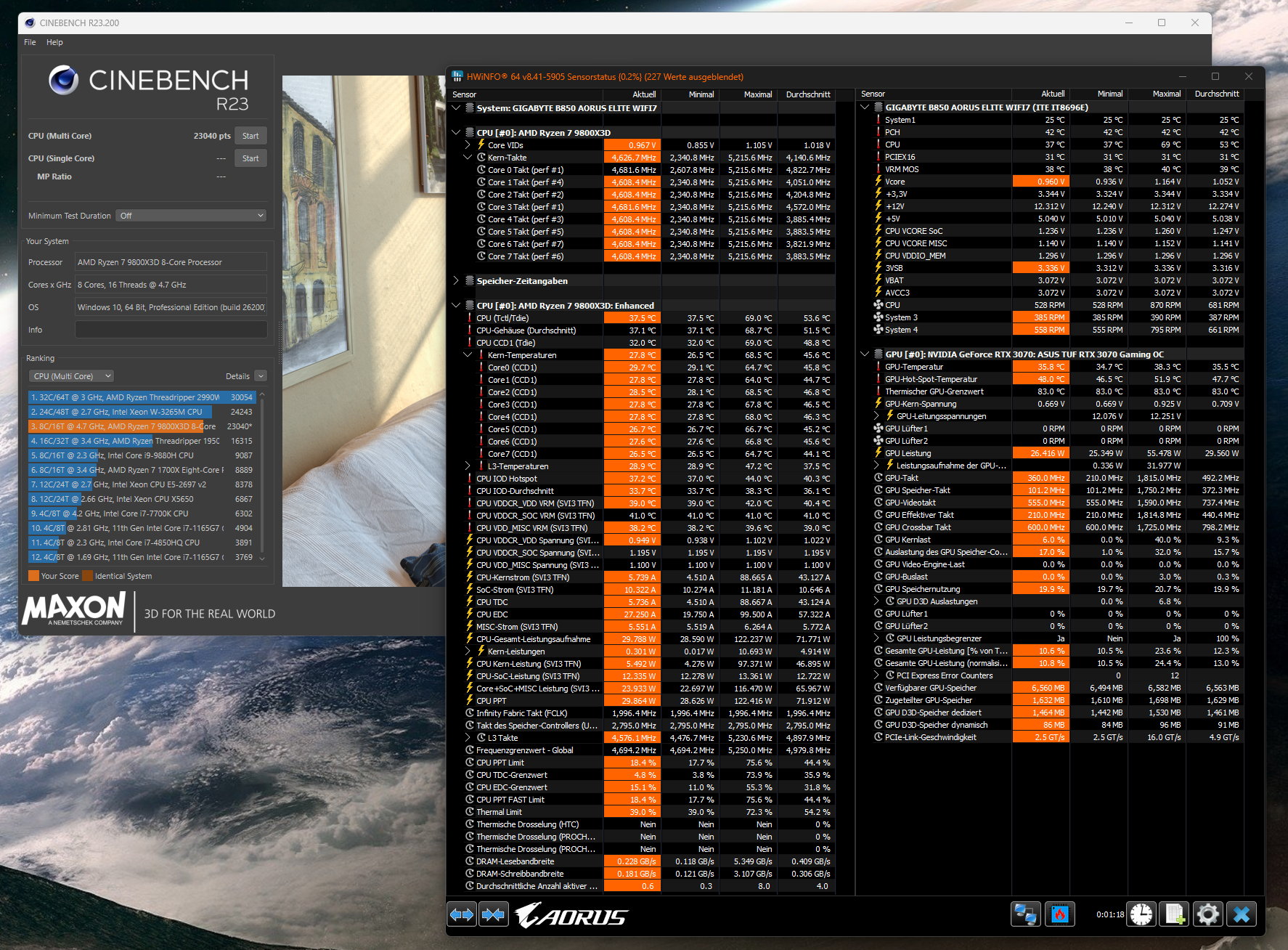Image resolution: width=1288 pixels, height=950 pixels.
Task: Click the expand-columns double arrow icon in HWiNFO
Action: click(462, 914)
